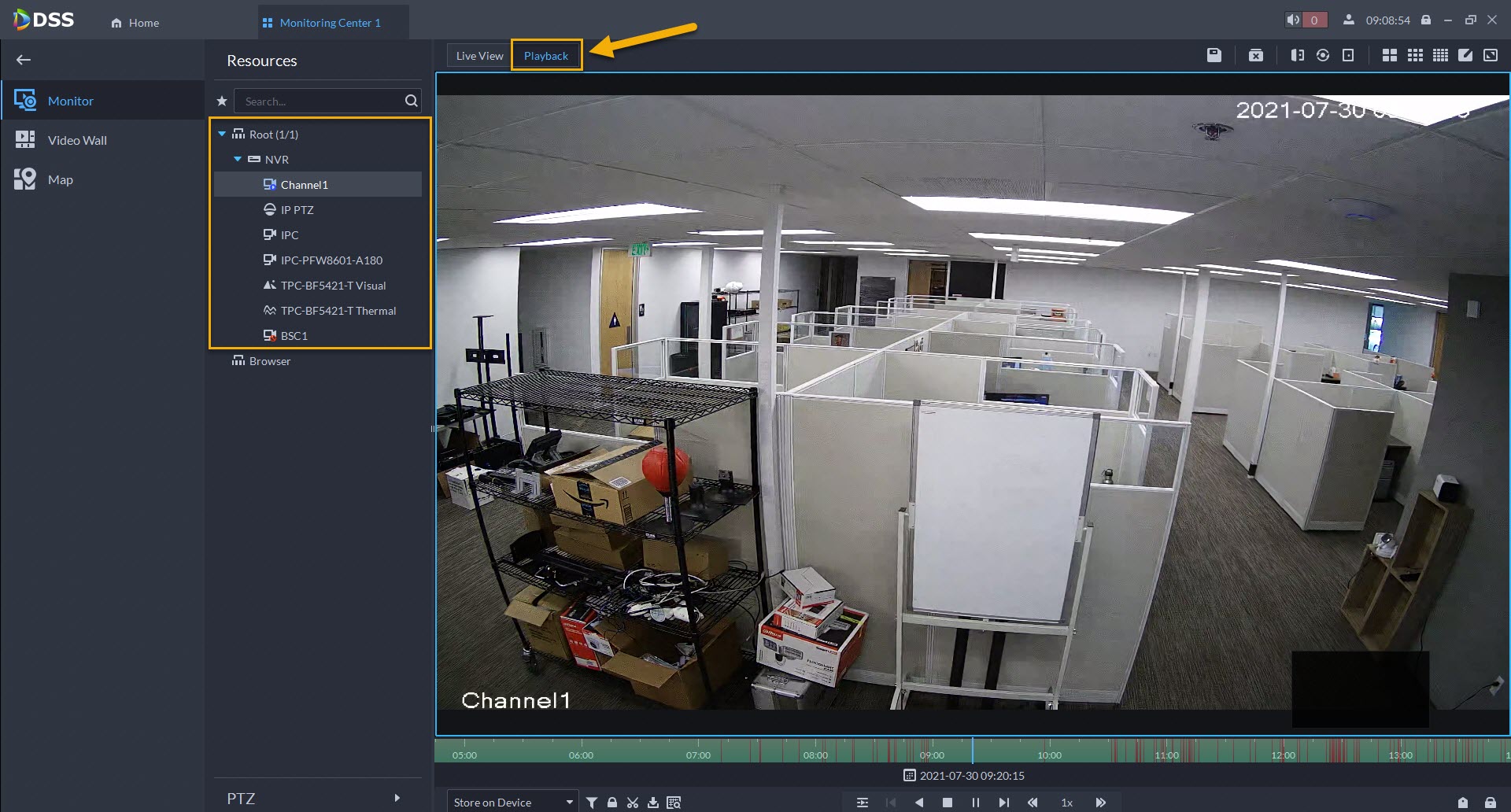Screen dimensions: 1511x812
Task: Switch to 16-window split layout
Action: [1440, 55]
